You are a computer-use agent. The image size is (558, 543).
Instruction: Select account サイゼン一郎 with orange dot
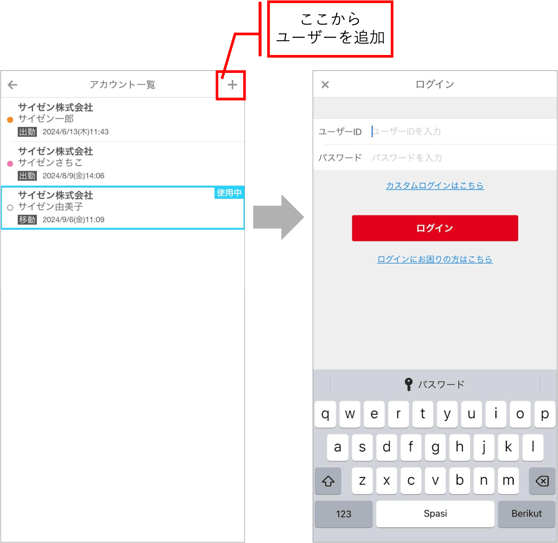click(x=123, y=120)
